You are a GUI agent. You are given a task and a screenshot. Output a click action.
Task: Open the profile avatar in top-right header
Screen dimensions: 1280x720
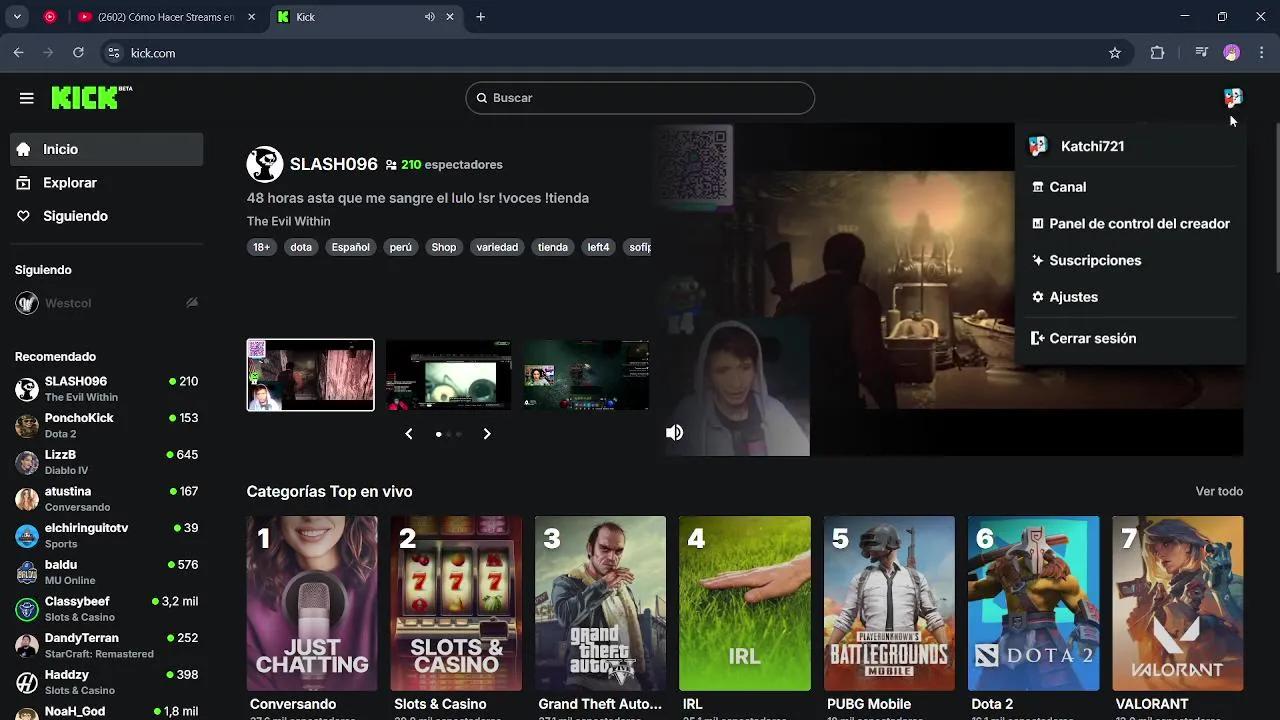point(1232,97)
